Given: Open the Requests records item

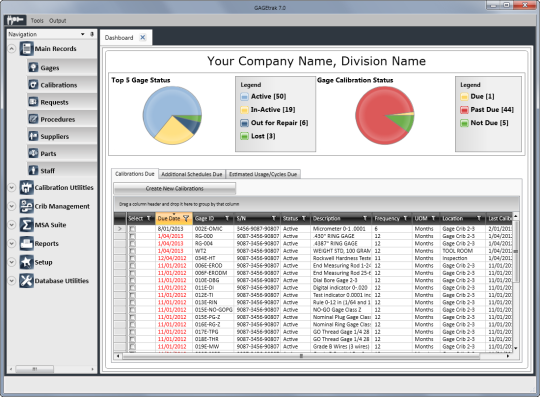Looking at the screenshot, I should point(62,102).
